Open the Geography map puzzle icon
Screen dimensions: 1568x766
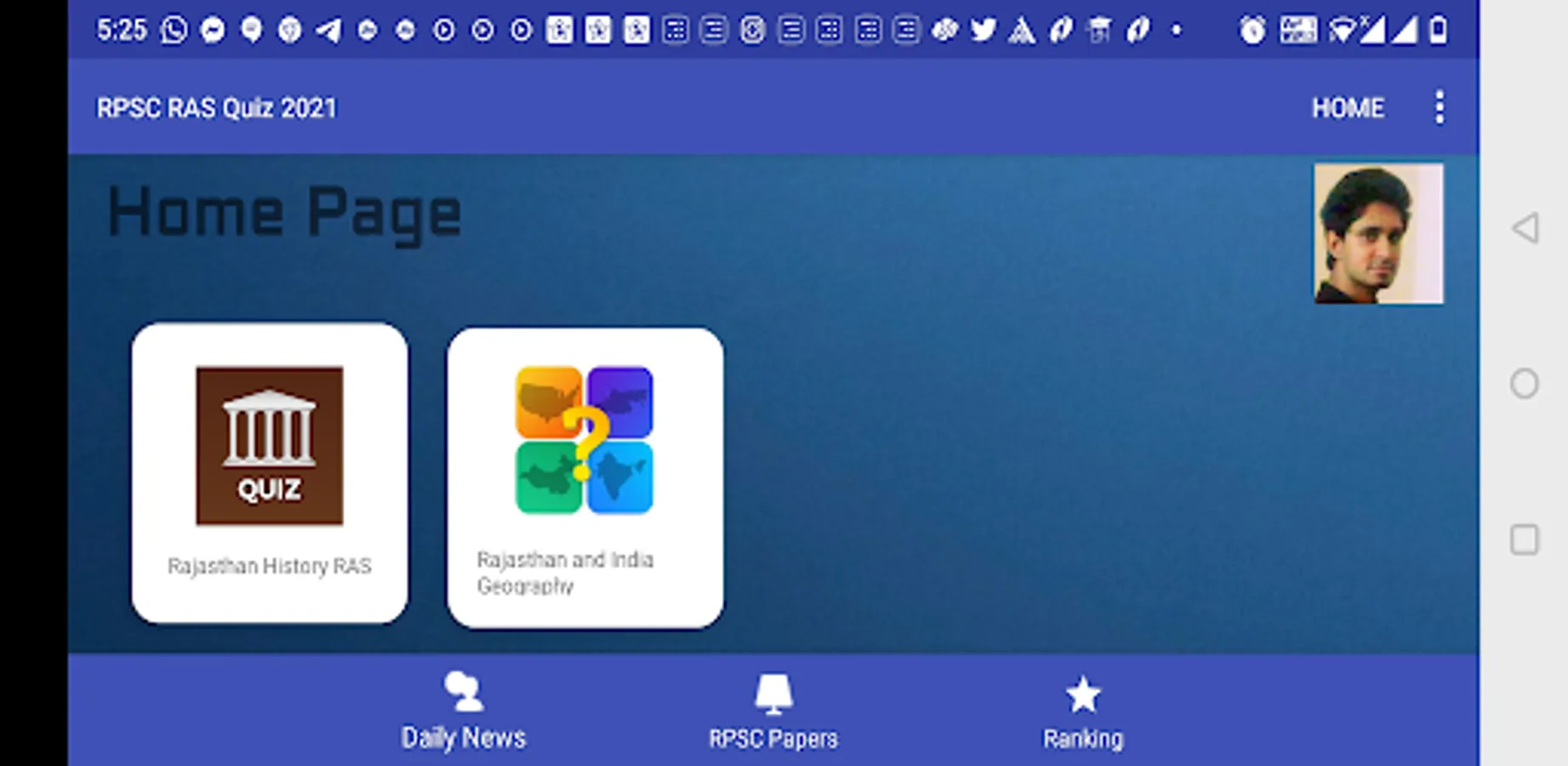584,440
